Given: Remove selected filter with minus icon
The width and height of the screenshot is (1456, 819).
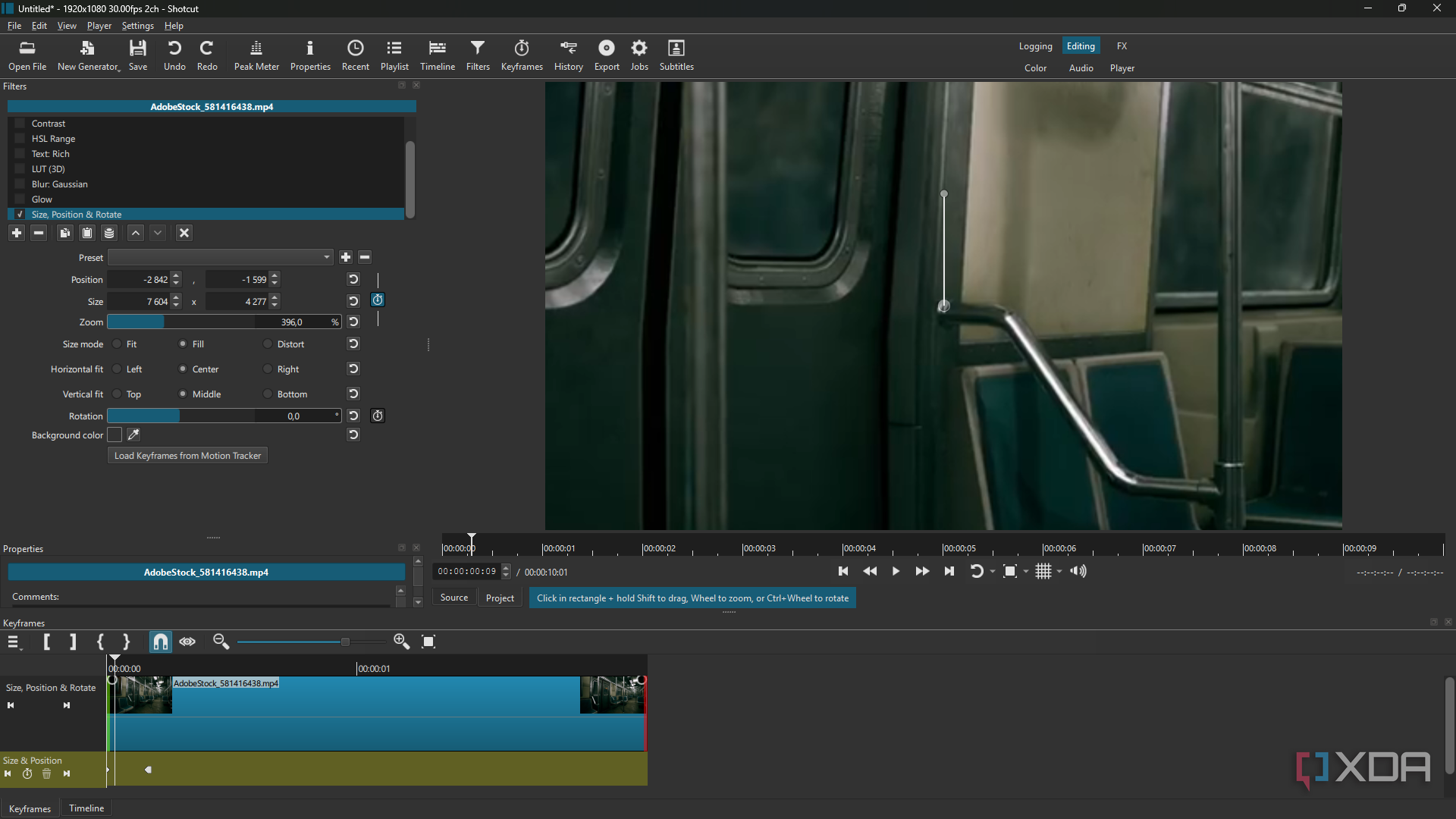Looking at the screenshot, I should coord(39,233).
